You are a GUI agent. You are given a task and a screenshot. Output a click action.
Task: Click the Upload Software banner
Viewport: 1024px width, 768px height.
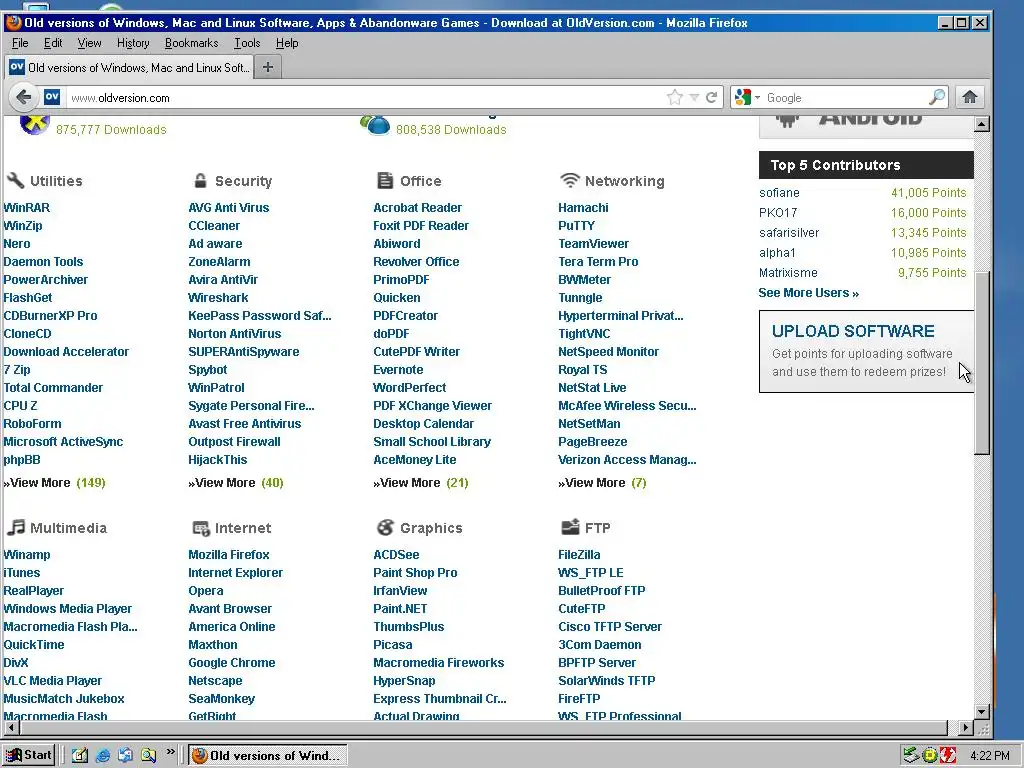[866, 351]
